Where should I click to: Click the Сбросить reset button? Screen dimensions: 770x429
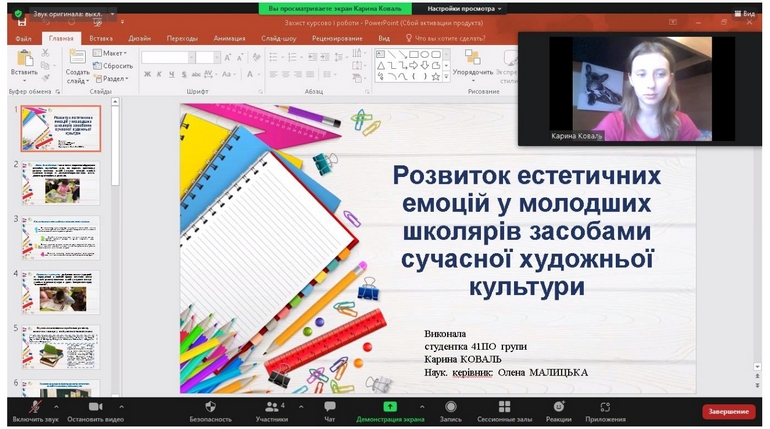pos(113,66)
